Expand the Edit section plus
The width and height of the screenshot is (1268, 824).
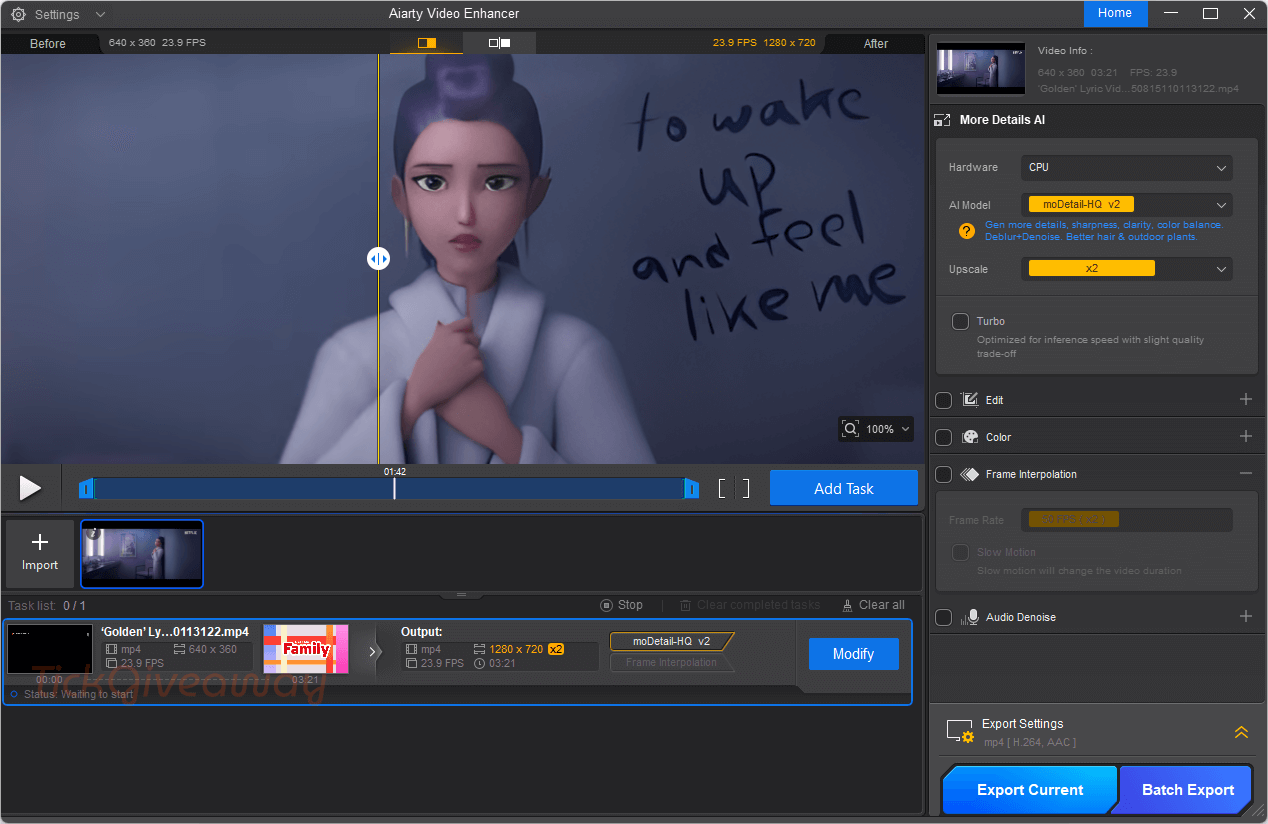coord(1245,400)
